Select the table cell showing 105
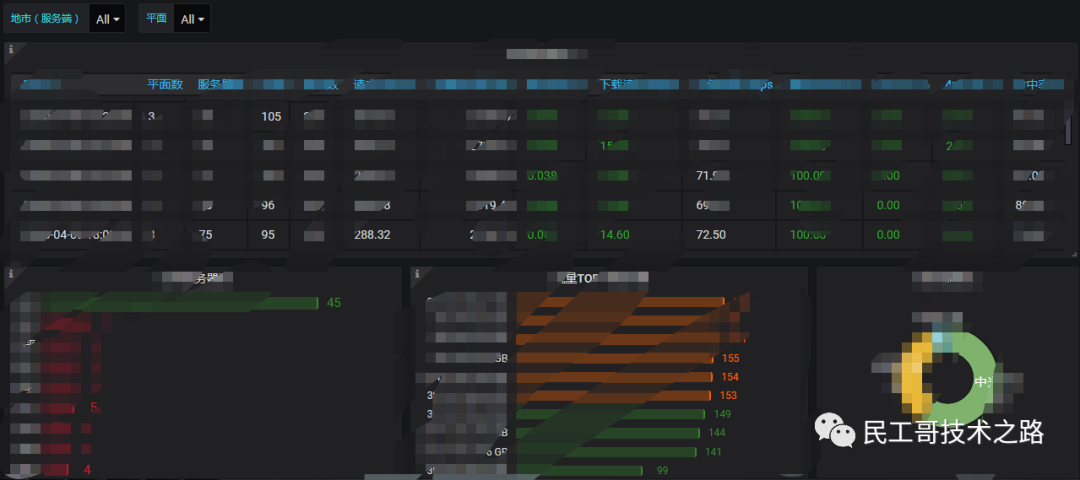The width and height of the screenshot is (1080, 480). coord(271,116)
